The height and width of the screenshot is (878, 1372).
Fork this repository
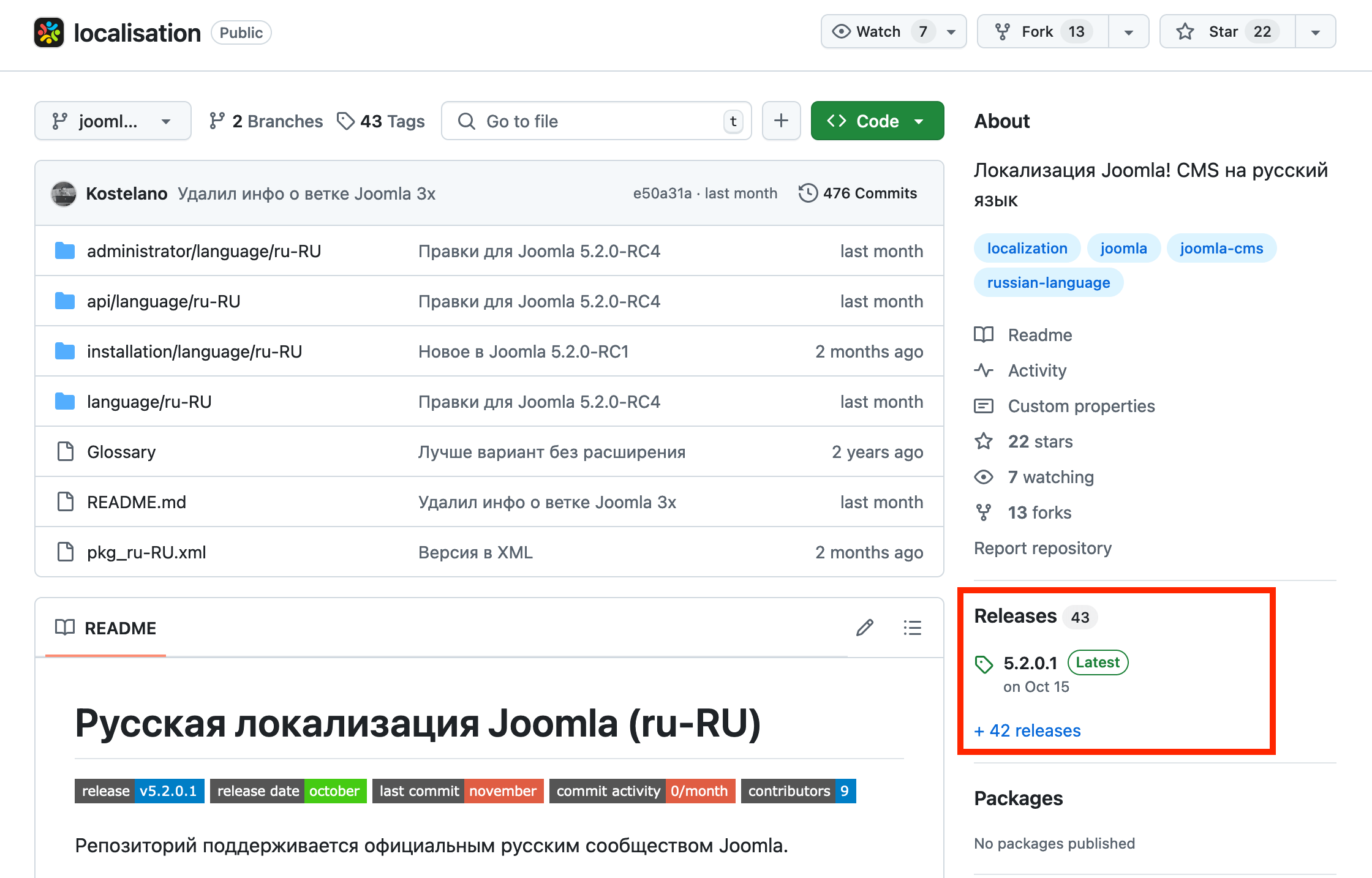[x=1042, y=32]
